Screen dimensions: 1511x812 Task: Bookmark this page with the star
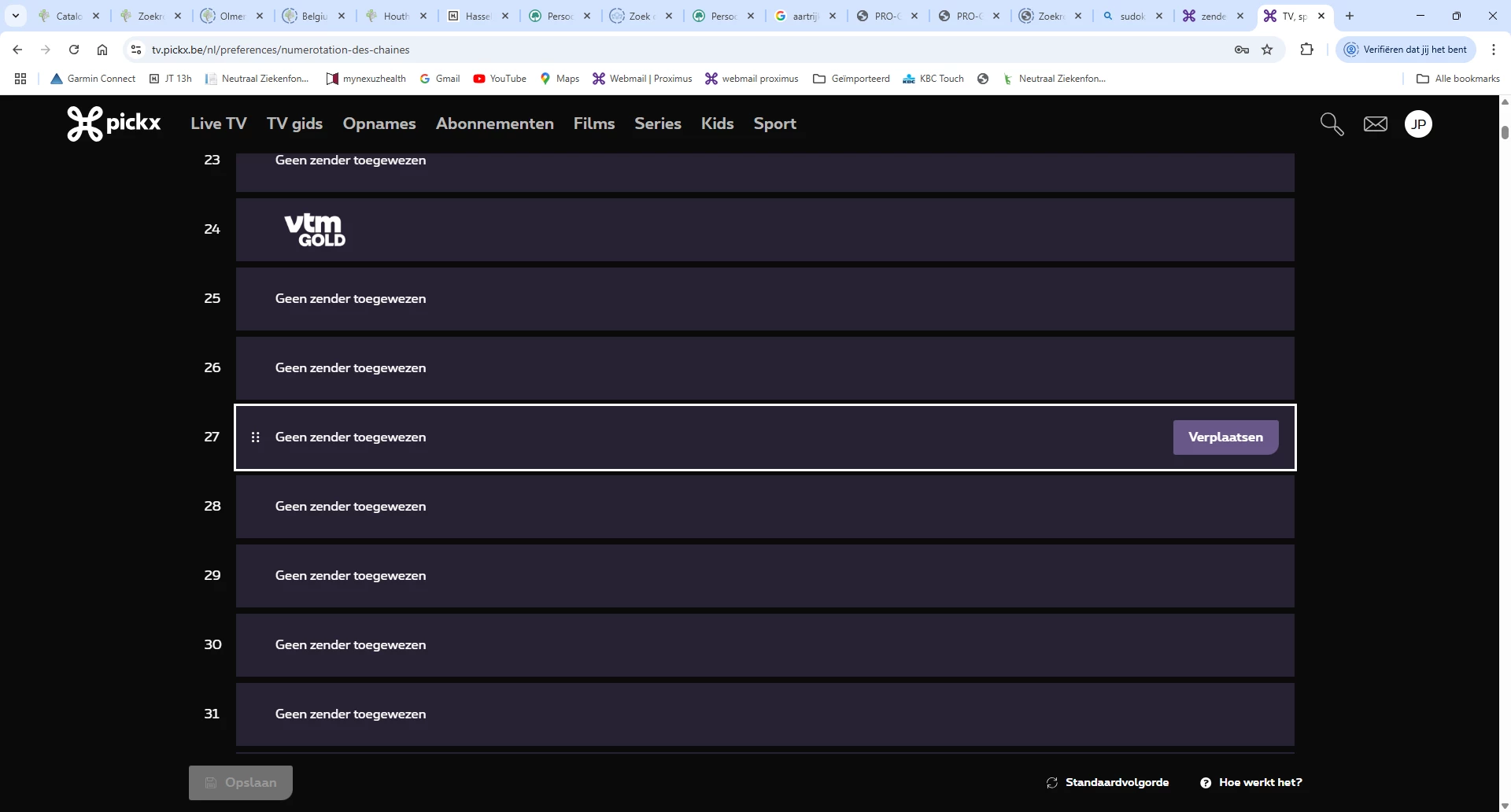pyautogui.click(x=1267, y=50)
